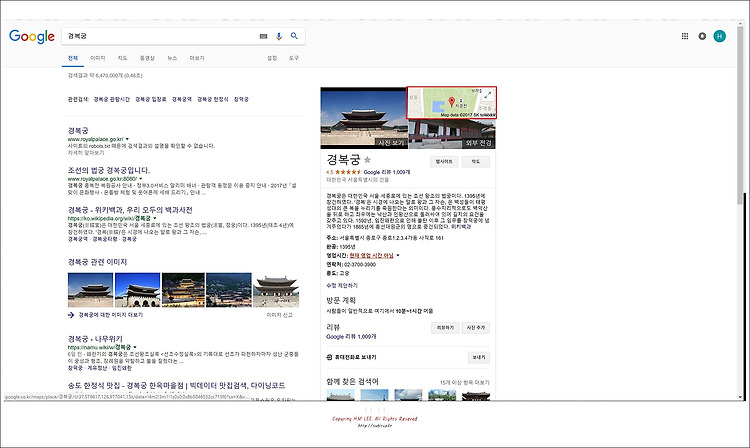The image size is (750, 448).
Task: Click the 위키백과 link after description
Action: (461, 227)
